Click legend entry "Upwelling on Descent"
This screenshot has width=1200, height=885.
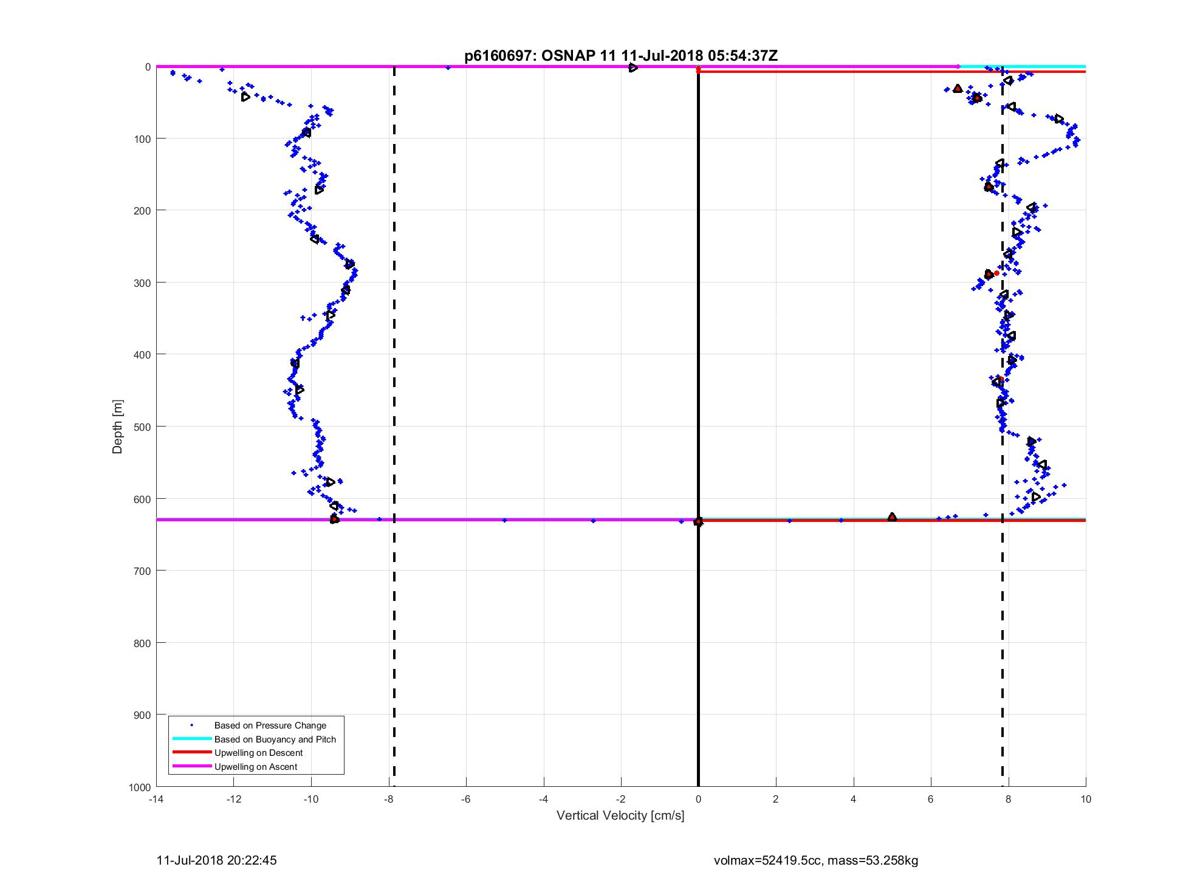point(258,753)
